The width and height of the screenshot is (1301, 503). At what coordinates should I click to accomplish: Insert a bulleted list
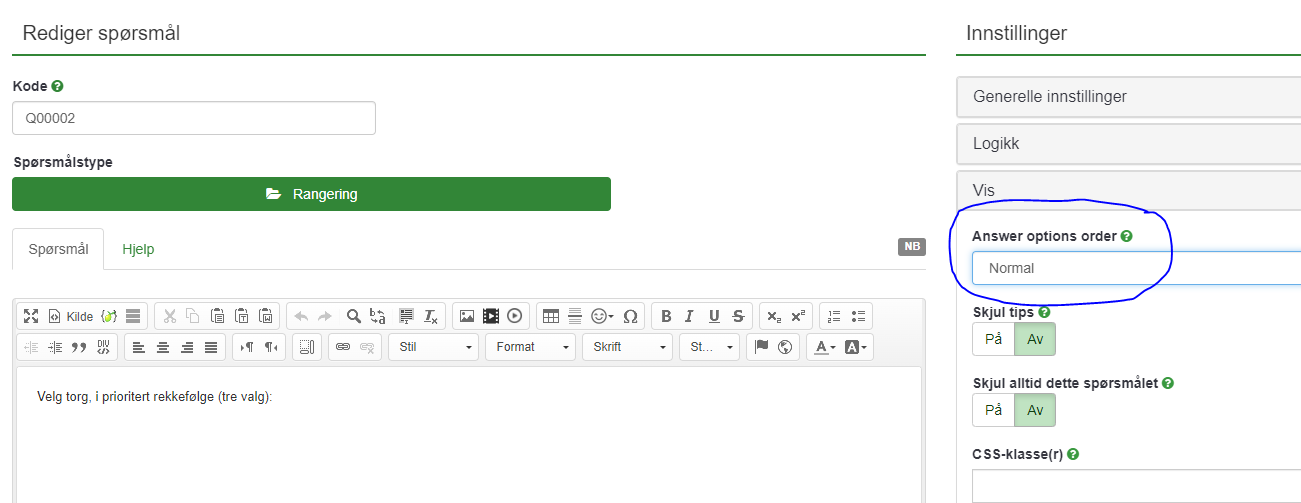coord(858,316)
